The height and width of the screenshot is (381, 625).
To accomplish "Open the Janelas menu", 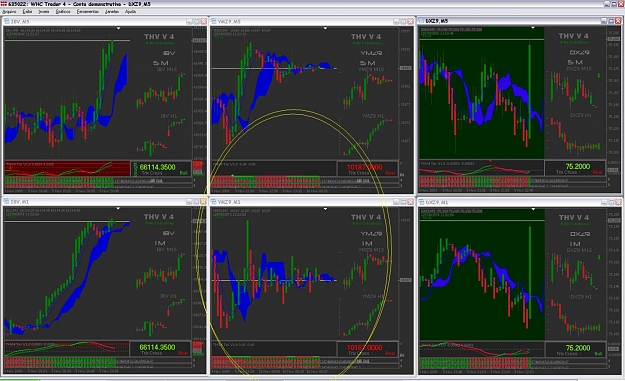I will [x=112, y=12].
